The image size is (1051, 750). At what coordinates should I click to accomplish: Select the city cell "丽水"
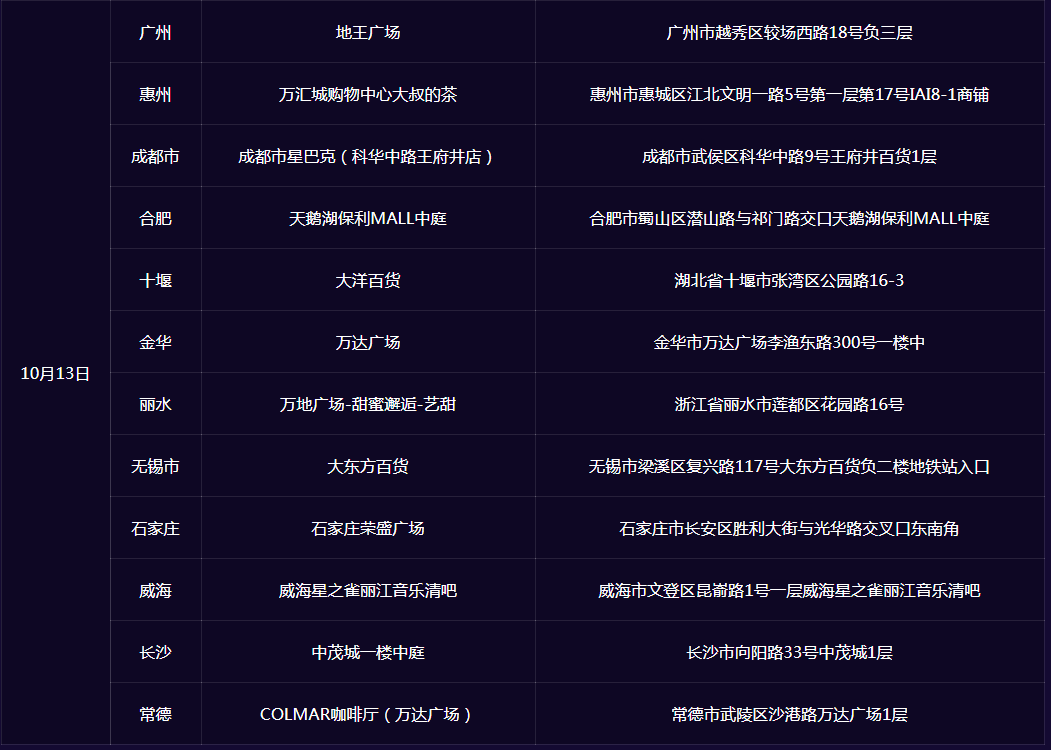coord(156,404)
